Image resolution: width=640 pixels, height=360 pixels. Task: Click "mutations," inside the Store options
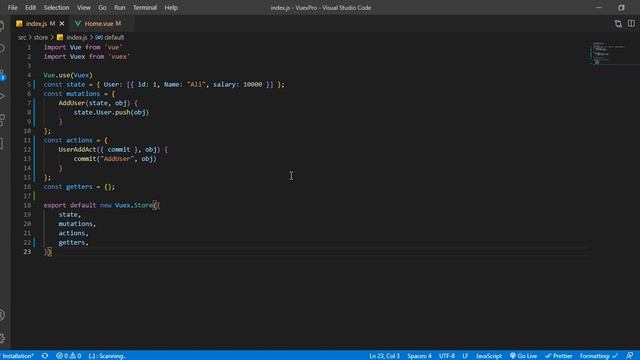77,224
